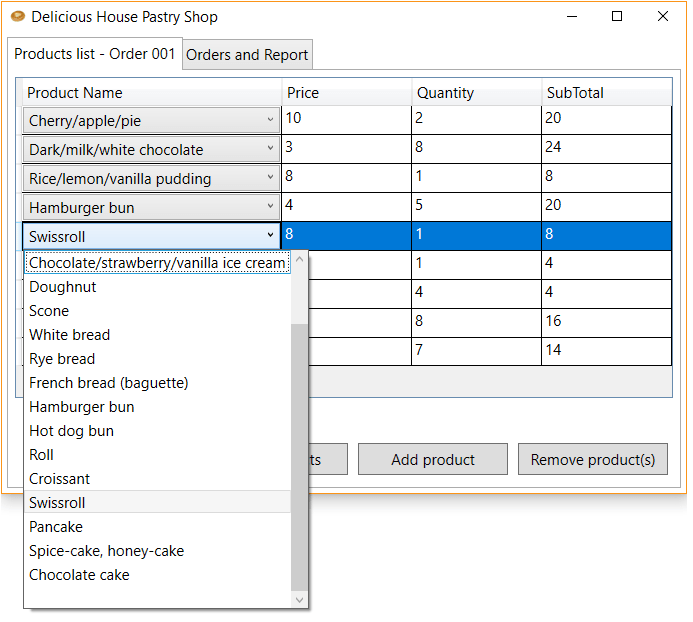Select Chocolate cake from the list

pyautogui.click(x=79, y=575)
